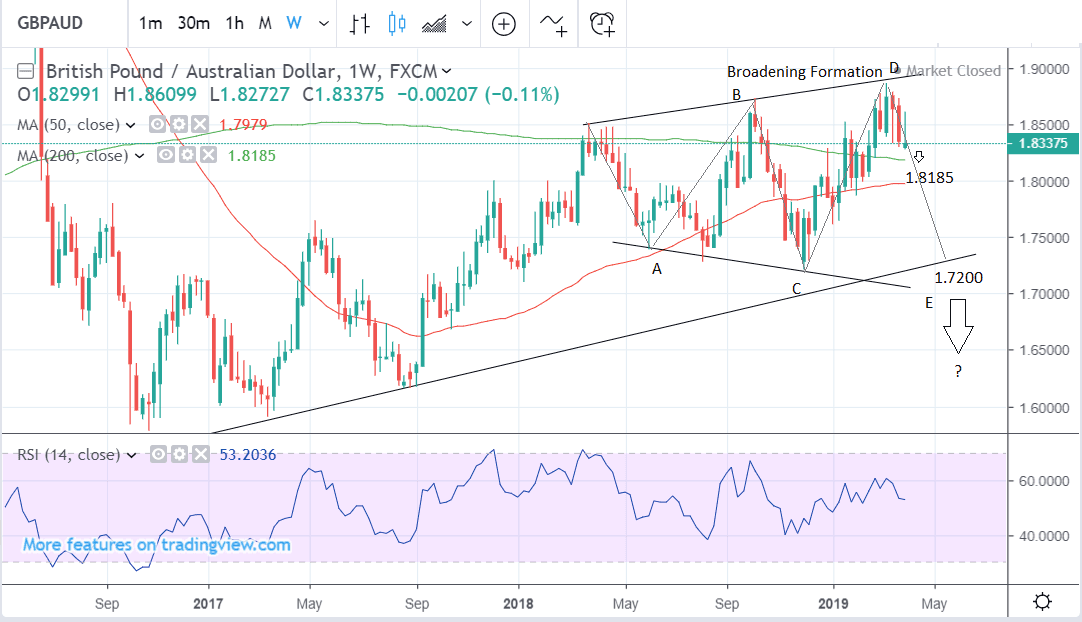Open the More features on tradingview.com link
The image size is (1082, 622).
pos(157,545)
